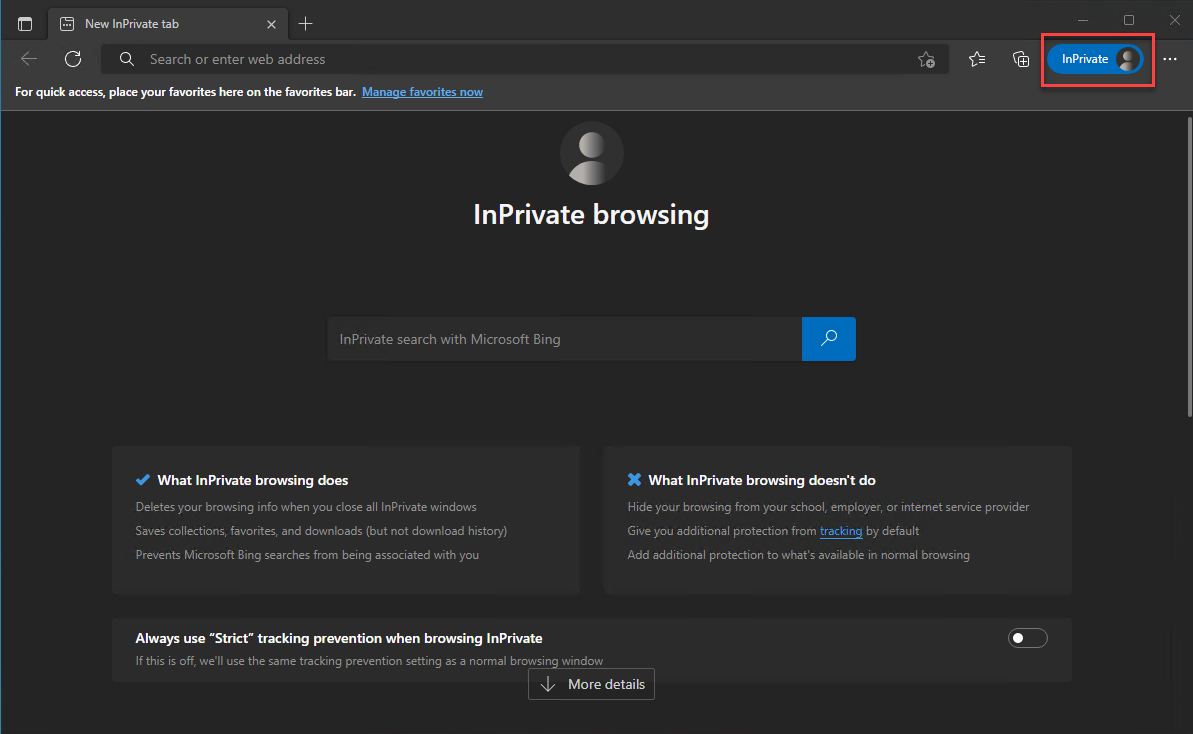Click the address bar magnifier icon

coord(127,59)
